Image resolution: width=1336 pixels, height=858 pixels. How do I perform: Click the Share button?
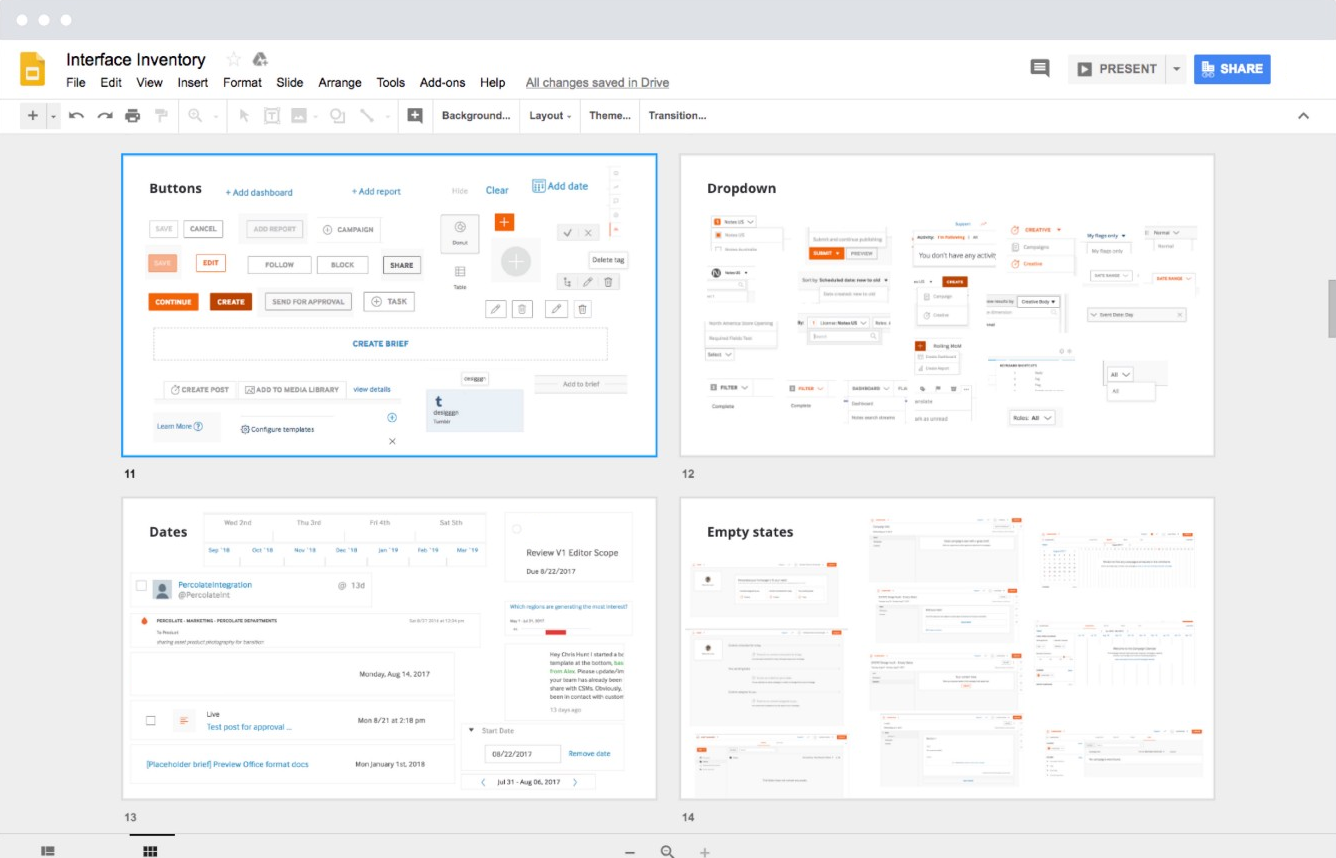[1231, 68]
